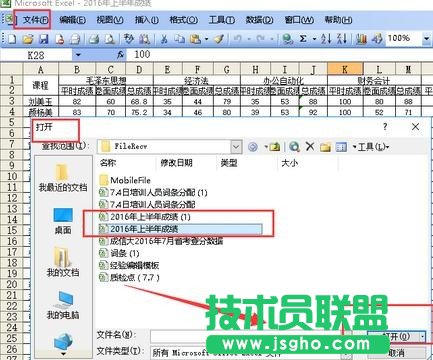Open the 帮助(H) menu
The width and height of the screenshot is (433, 360).
(x=338, y=20)
